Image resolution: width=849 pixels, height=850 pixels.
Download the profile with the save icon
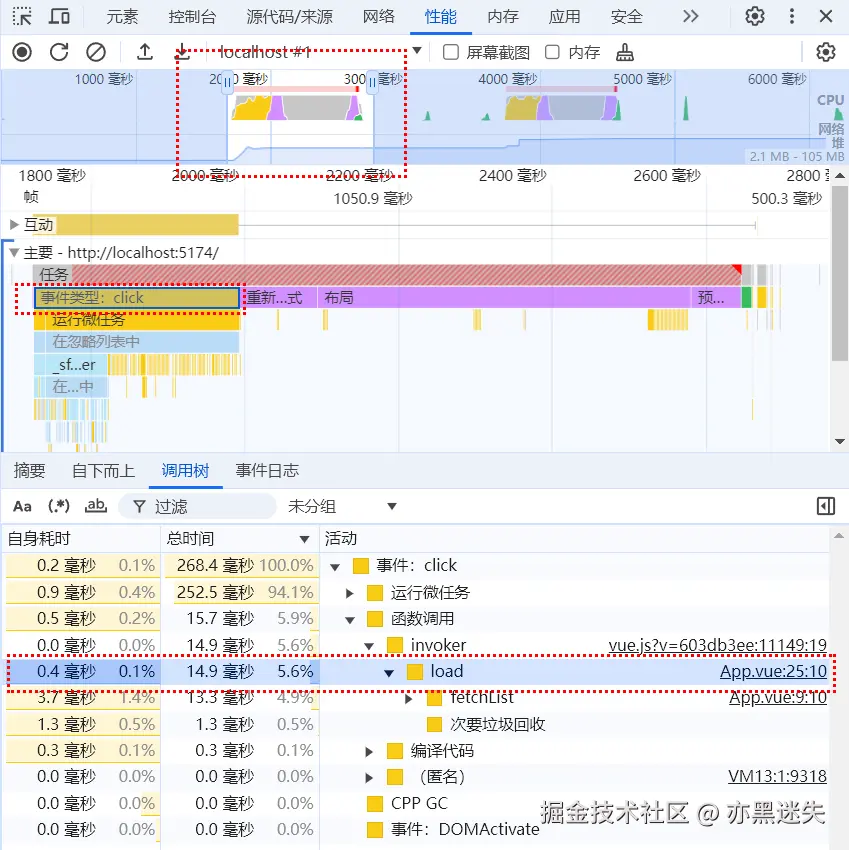[182, 53]
